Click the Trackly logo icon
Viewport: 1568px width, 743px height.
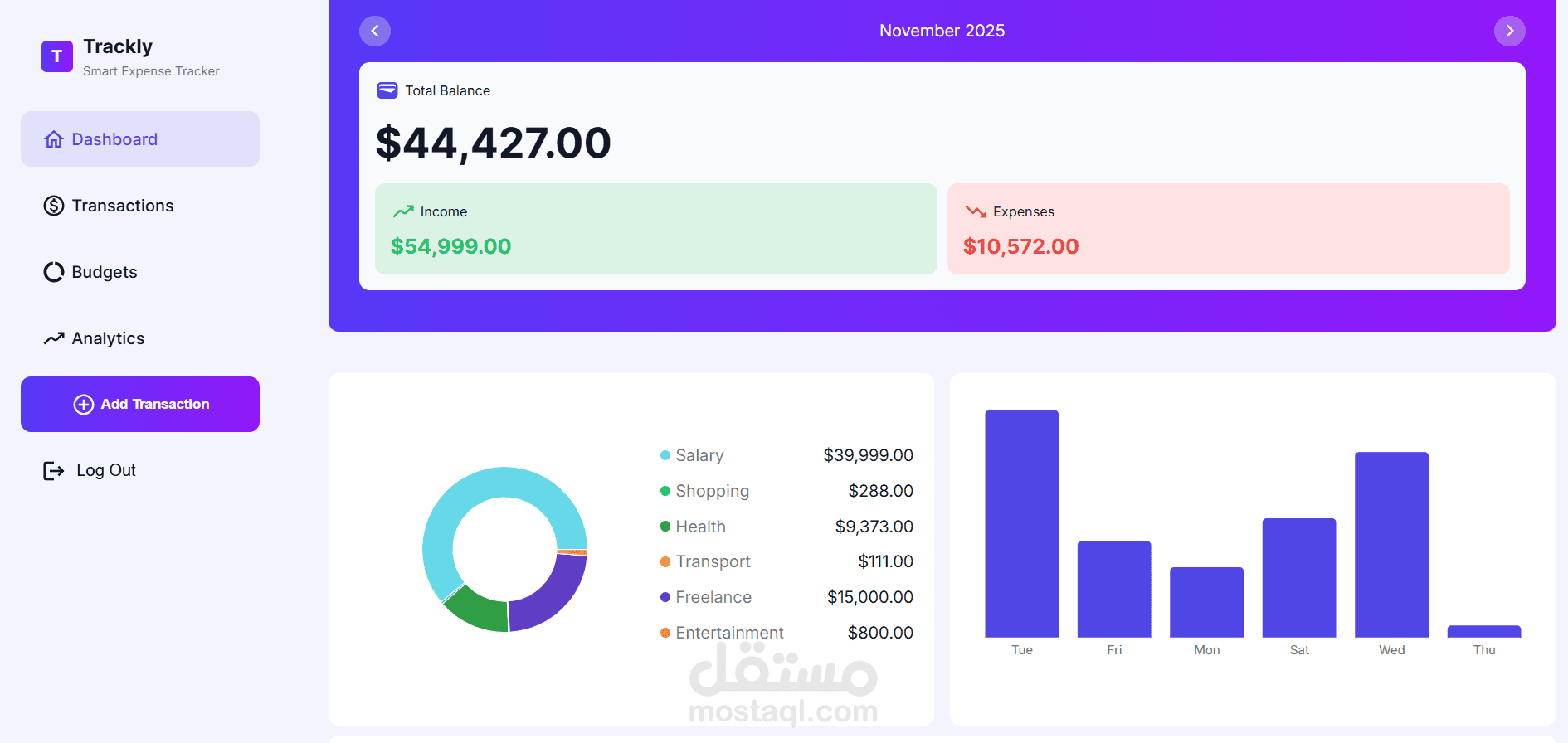click(57, 56)
